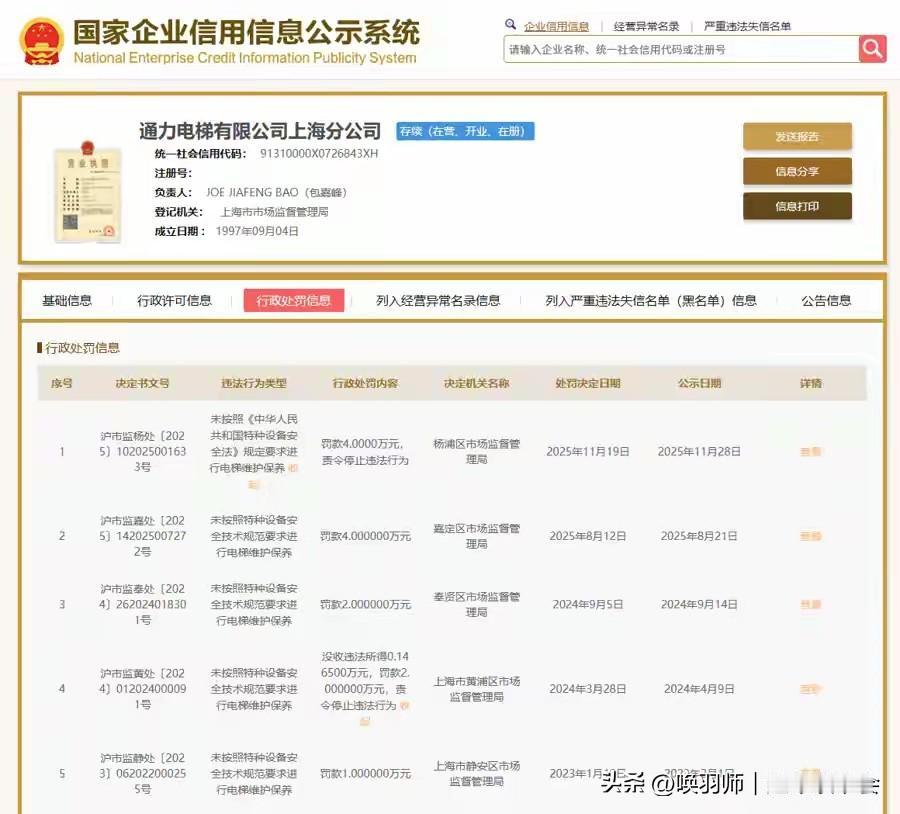This screenshot has width=900, height=814.
Task: Click the penalty 罚款4.000000万元 in row 2
Action: [x=365, y=536]
